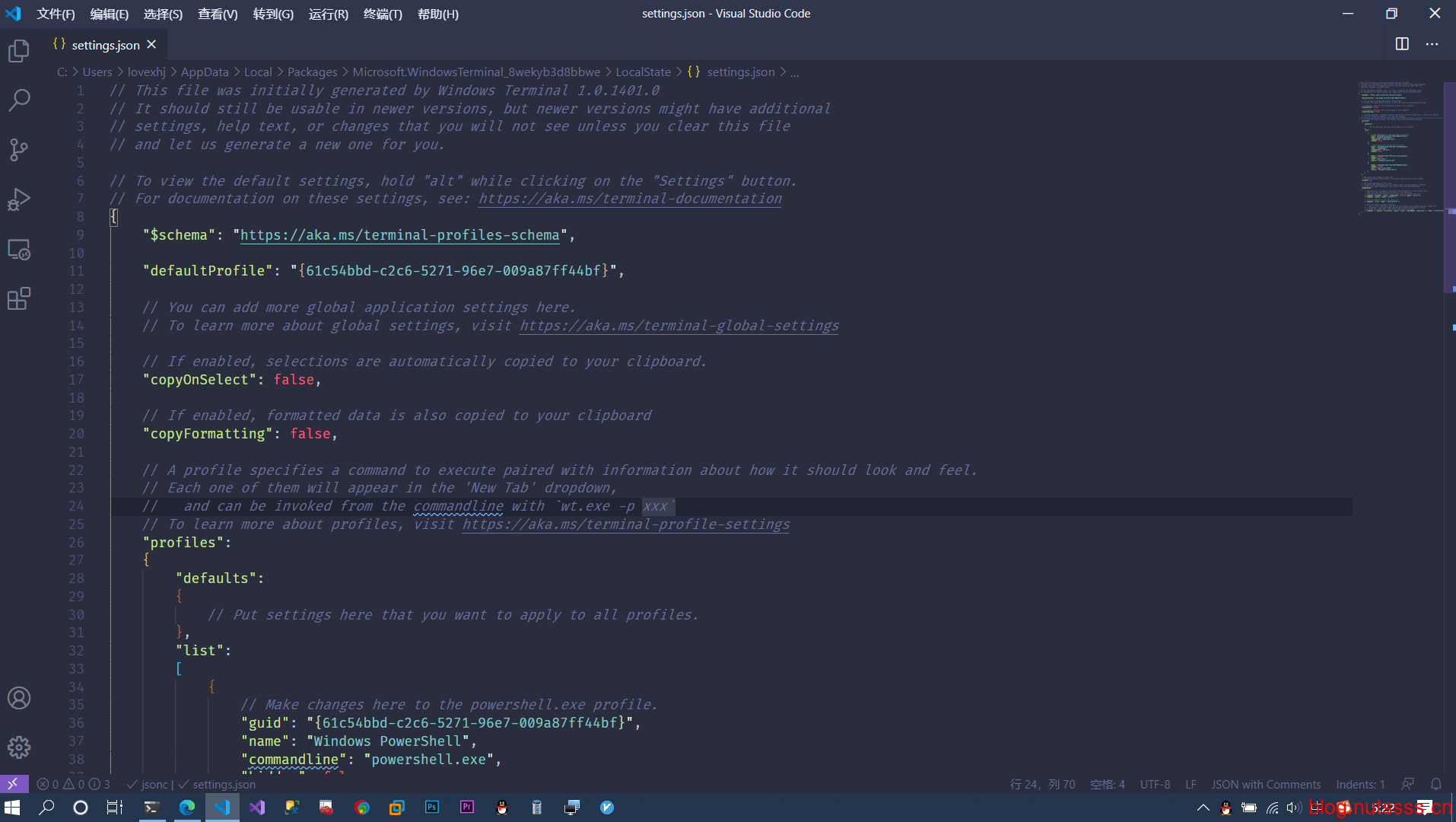Image resolution: width=1456 pixels, height=822 pixels.
Task: Show hidden system tray icons
Action: (x=1203, y=808)
